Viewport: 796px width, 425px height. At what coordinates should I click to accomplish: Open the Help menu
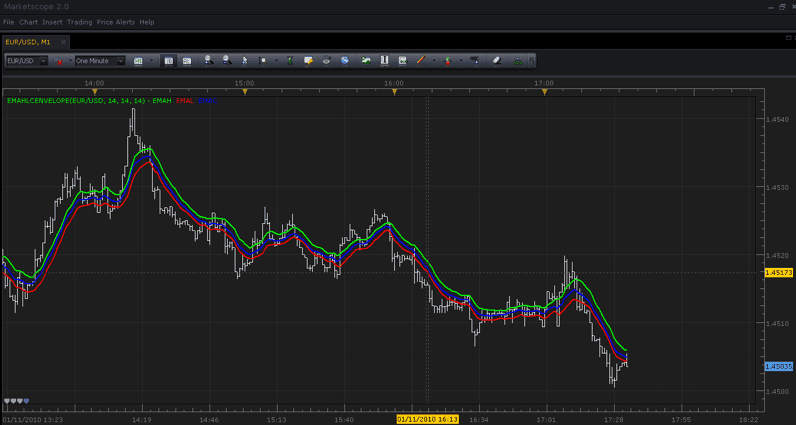pos(147,22)
